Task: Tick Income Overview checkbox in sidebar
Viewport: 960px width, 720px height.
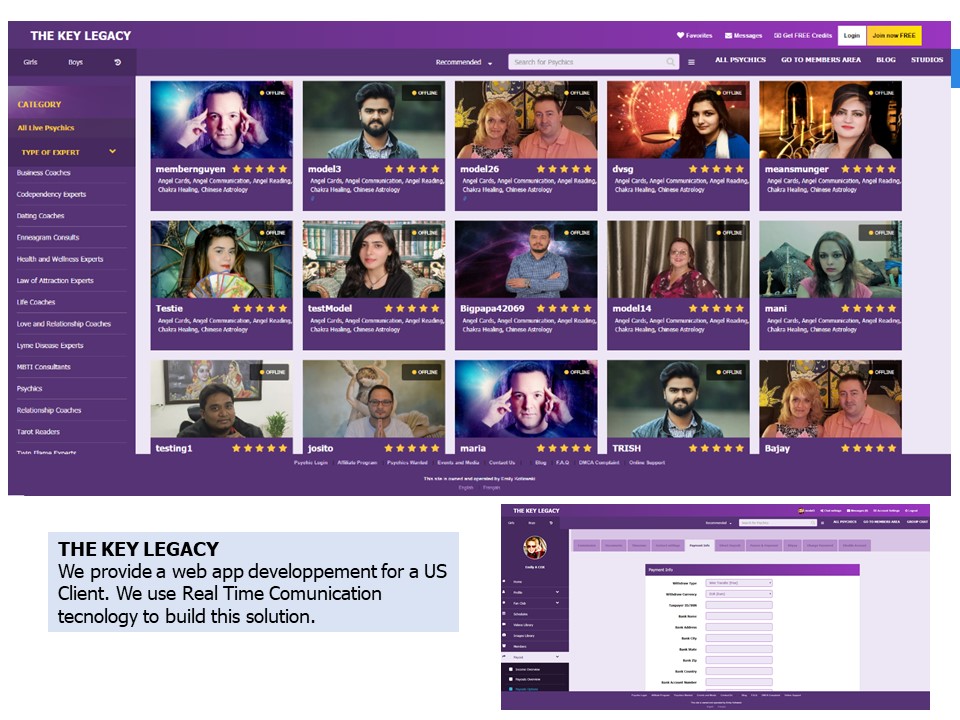Action: click(511, 669)
